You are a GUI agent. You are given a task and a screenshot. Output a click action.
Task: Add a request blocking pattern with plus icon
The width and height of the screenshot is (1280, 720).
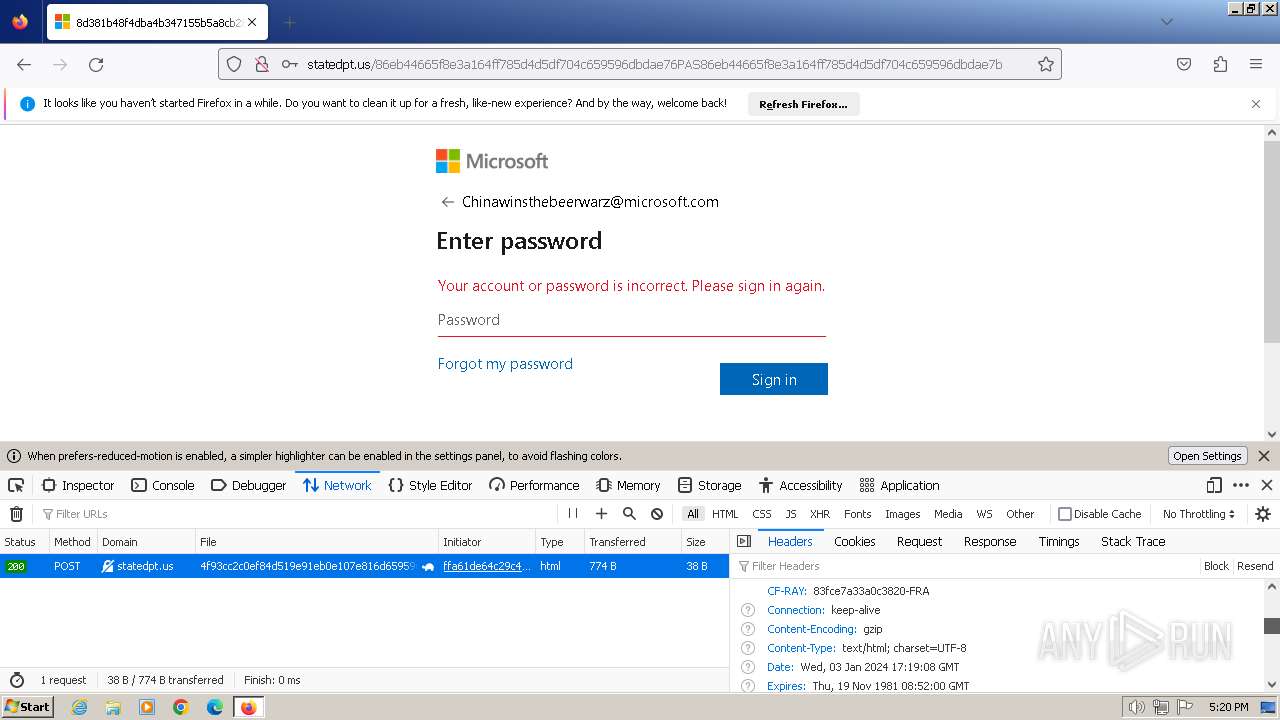[601, 514]
